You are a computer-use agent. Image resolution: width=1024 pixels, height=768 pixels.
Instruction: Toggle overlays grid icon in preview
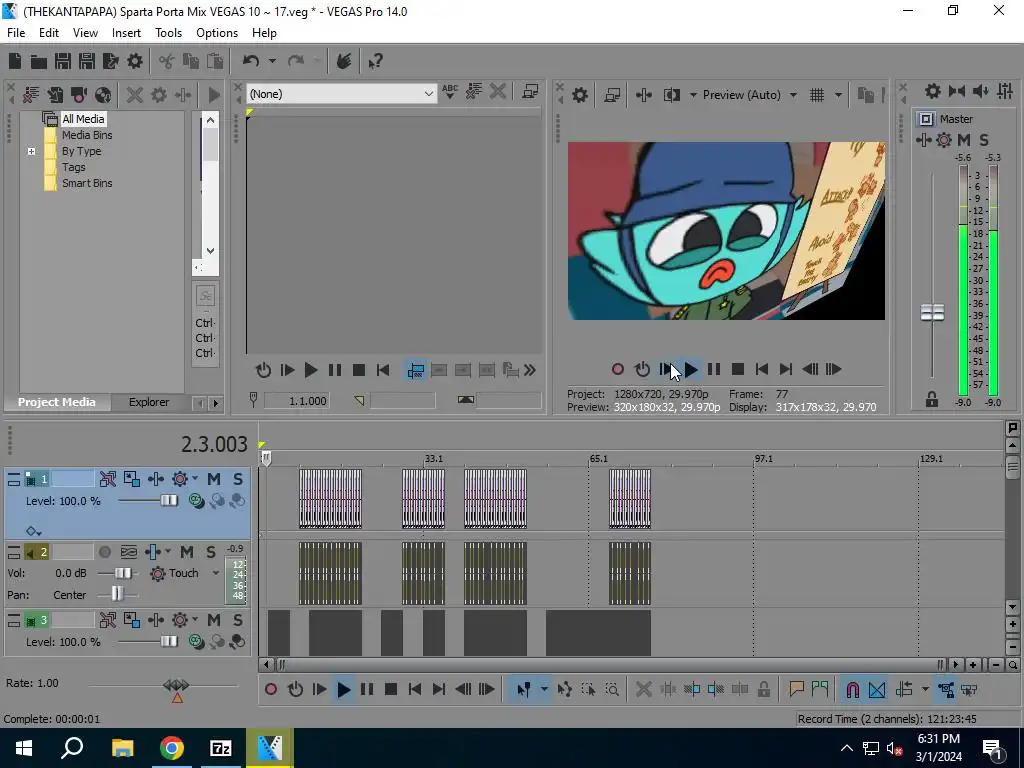pos(817,95)
